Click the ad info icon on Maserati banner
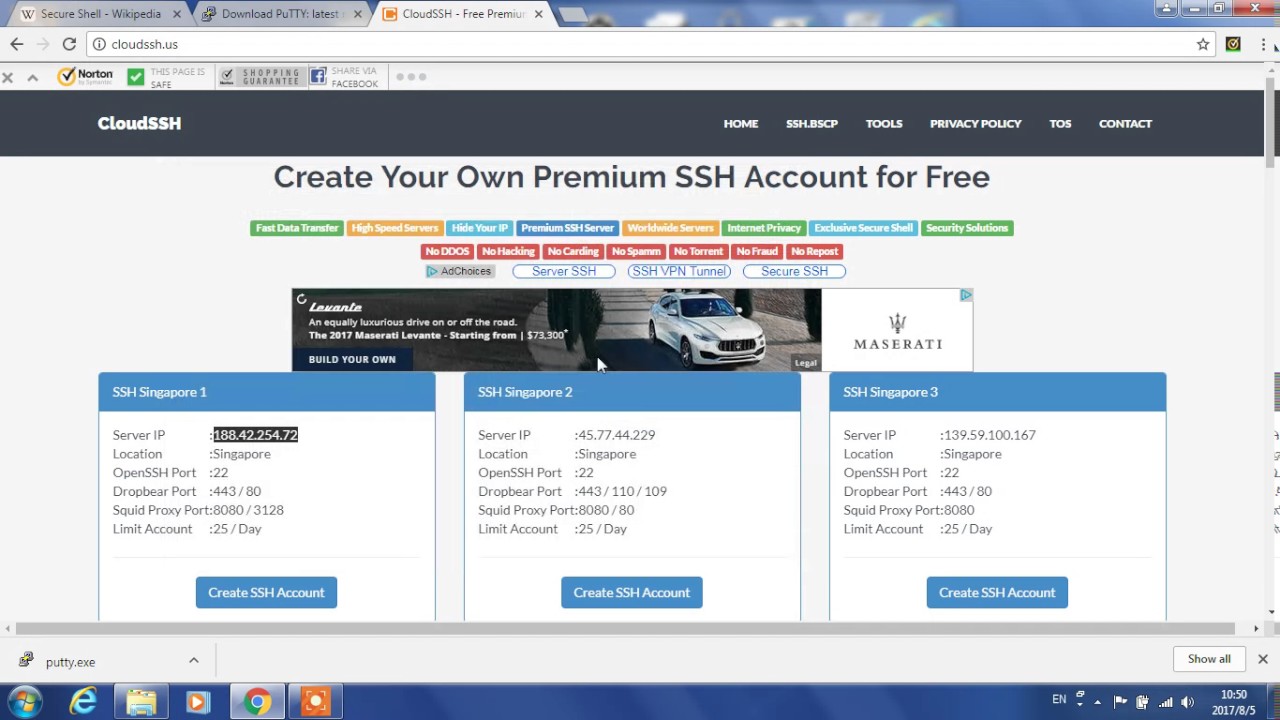1280x720 pixels. point(966,295)
